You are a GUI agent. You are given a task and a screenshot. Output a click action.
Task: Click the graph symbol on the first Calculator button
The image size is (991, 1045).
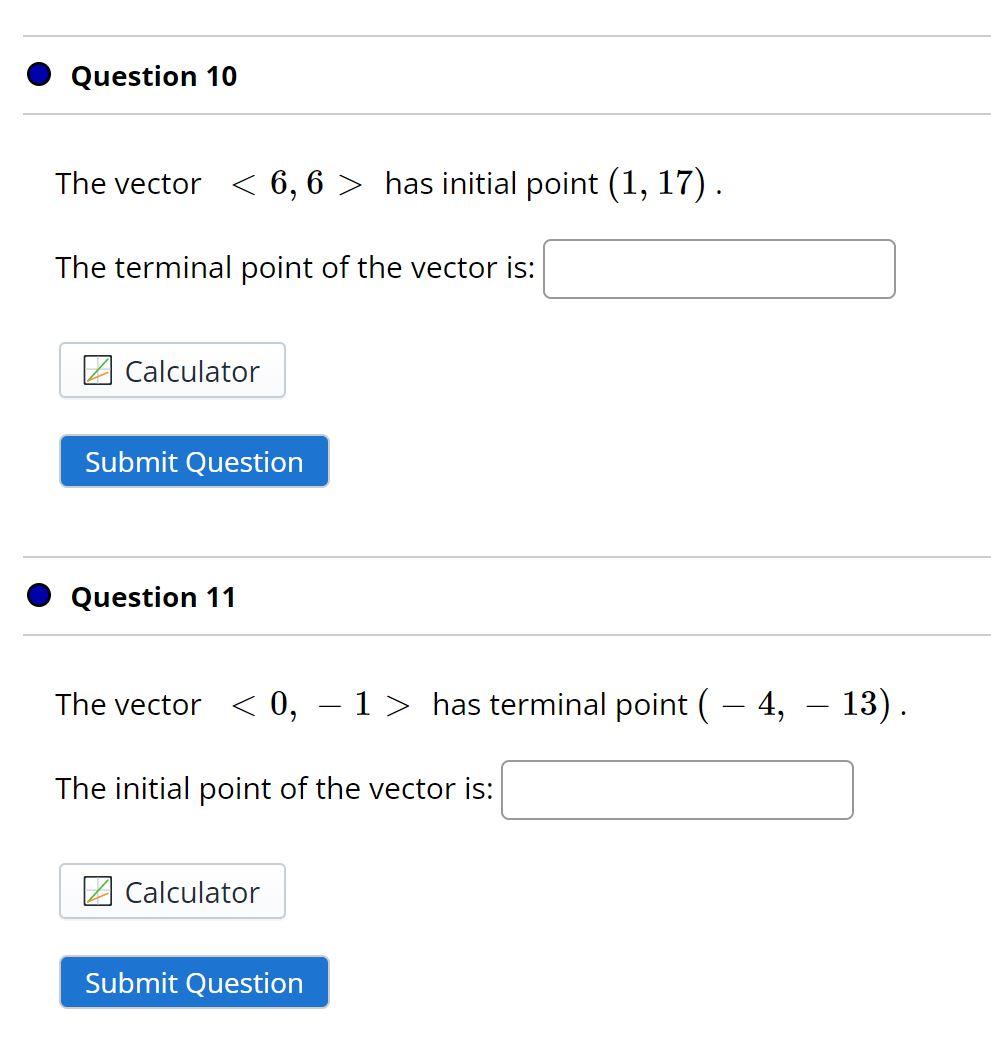coord(97,370)
